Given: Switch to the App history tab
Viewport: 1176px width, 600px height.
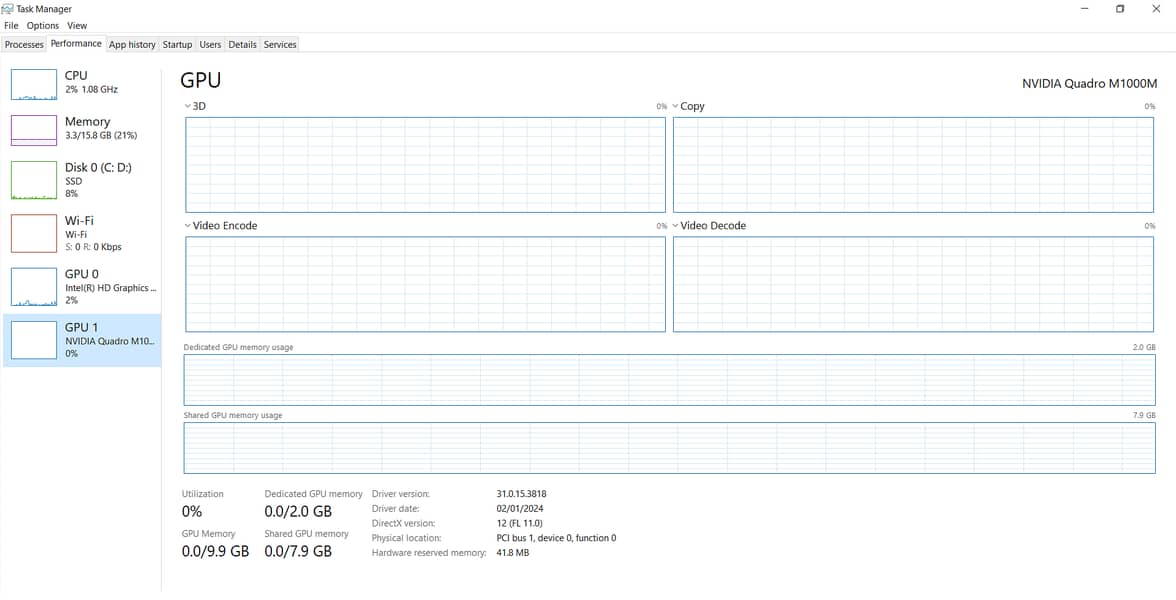Looking at the screenshot, I should 132,45.
